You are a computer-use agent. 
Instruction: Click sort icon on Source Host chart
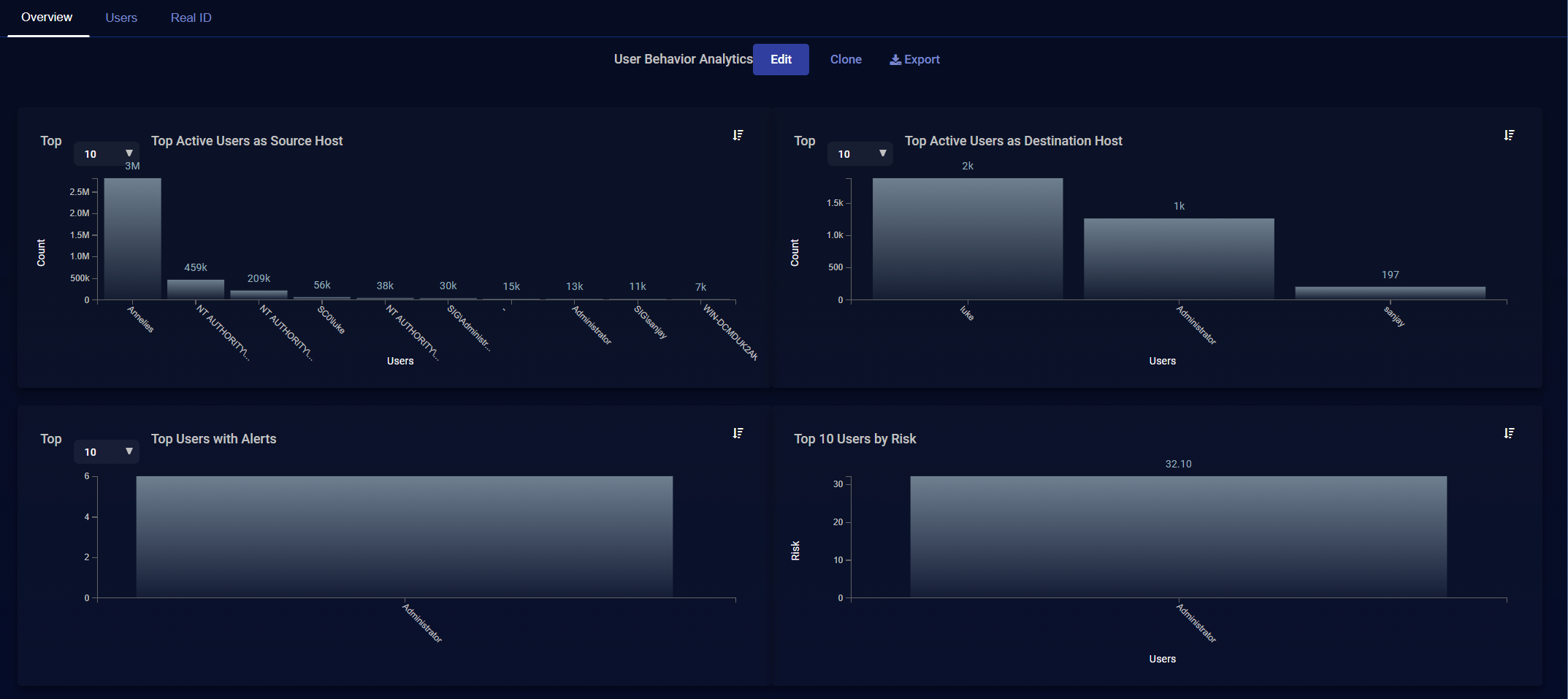[x=738, y=135]
